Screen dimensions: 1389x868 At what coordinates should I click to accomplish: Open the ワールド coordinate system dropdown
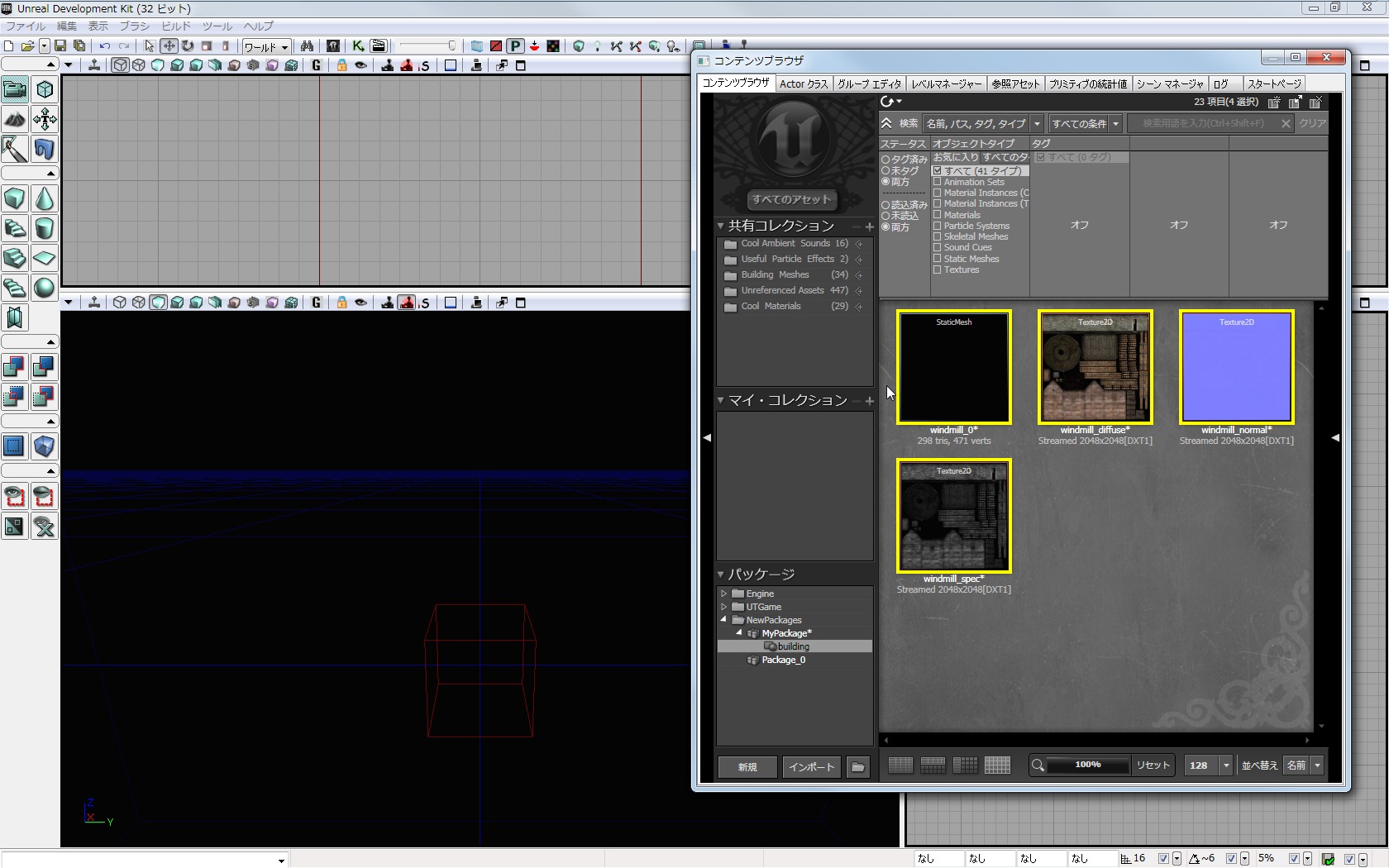[x=265, y=47]
